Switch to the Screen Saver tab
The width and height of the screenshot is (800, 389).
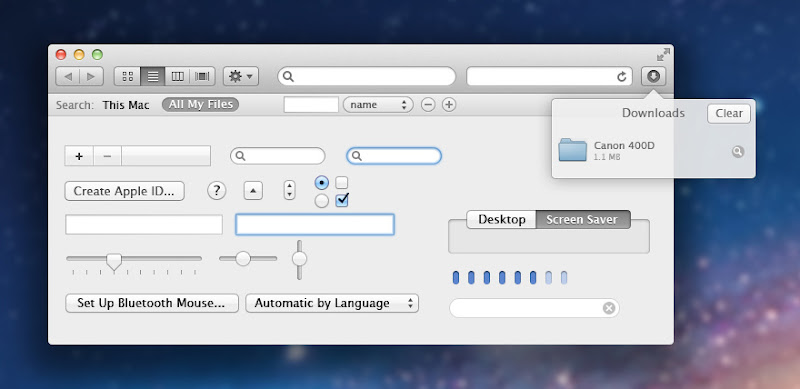[x=583, y=220]
